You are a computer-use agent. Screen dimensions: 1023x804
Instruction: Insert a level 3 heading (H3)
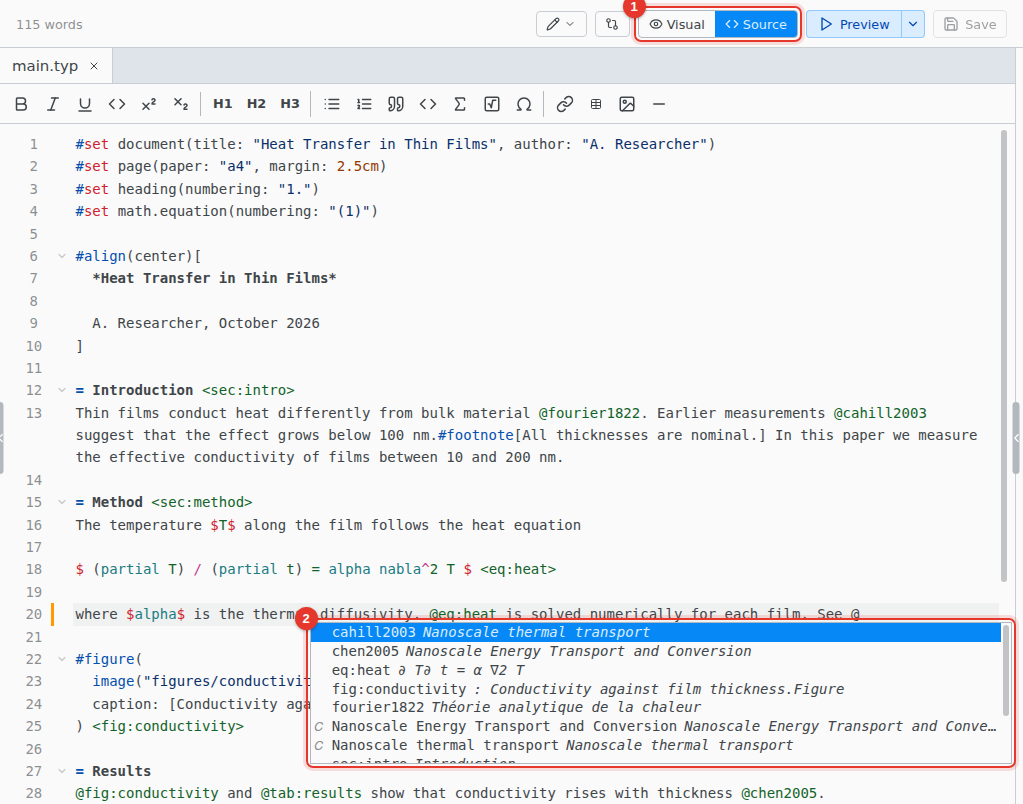coord(290,104)
